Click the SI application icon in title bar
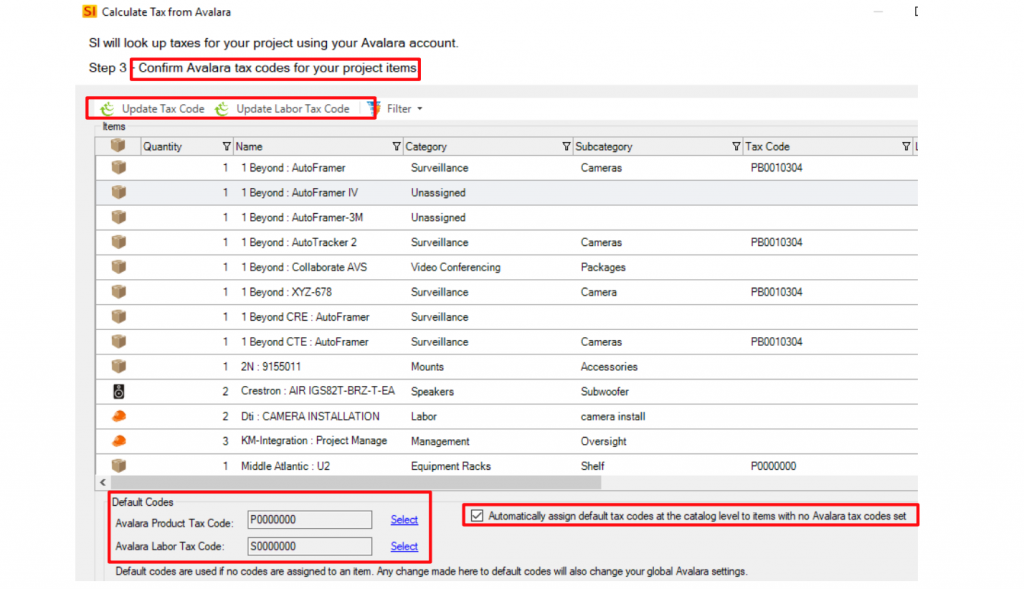This screenshot has height=589, width=1024. click(89, 12)
